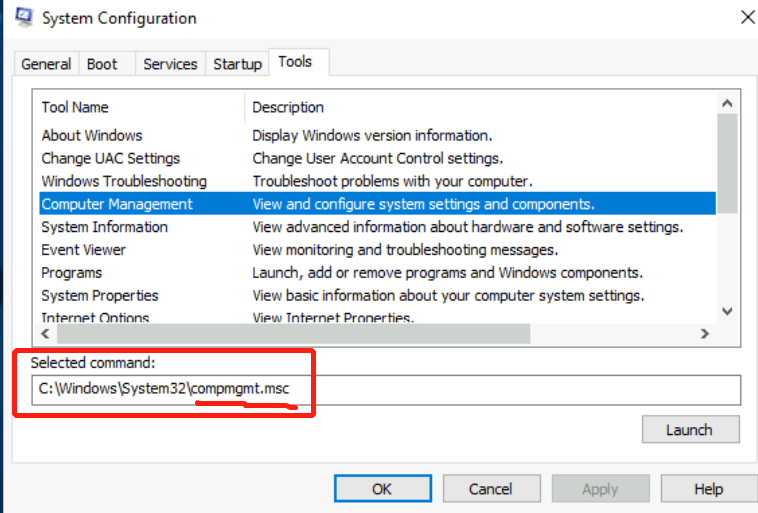Switch to the General tab

tap(46, 64)
